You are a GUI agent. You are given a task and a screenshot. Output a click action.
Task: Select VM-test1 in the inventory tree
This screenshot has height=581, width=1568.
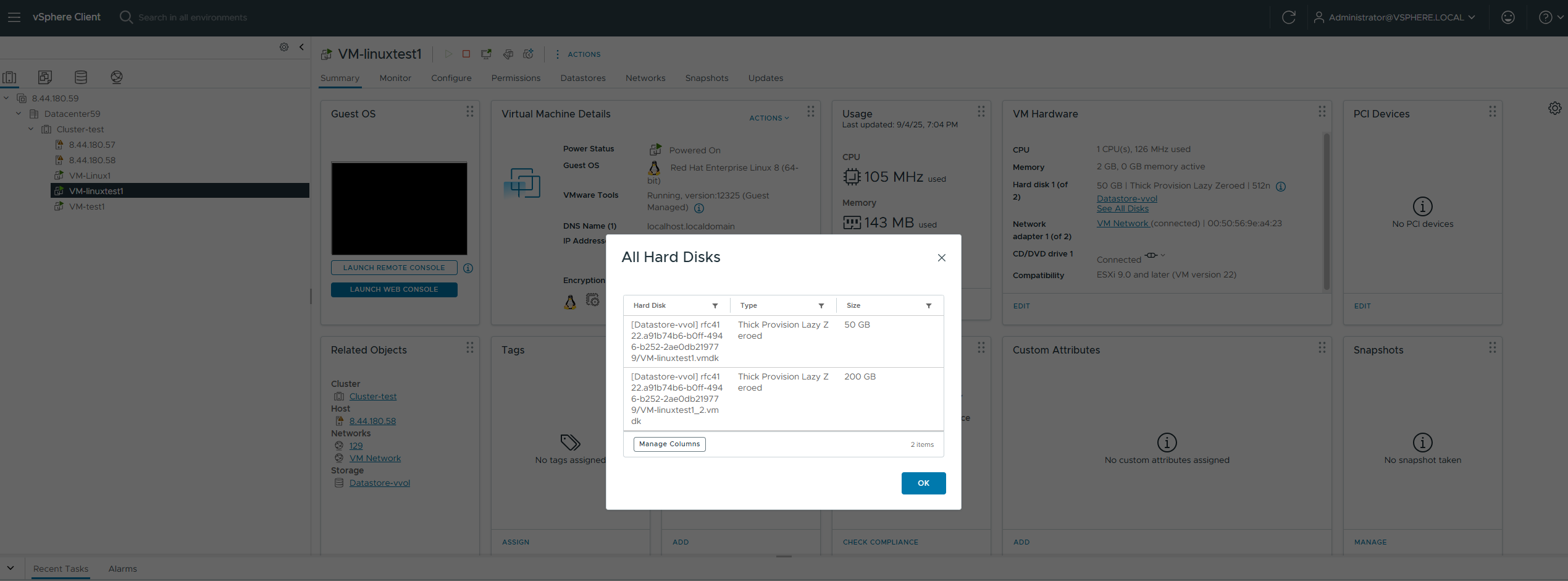pyautogui.click(x=86, y=206)
